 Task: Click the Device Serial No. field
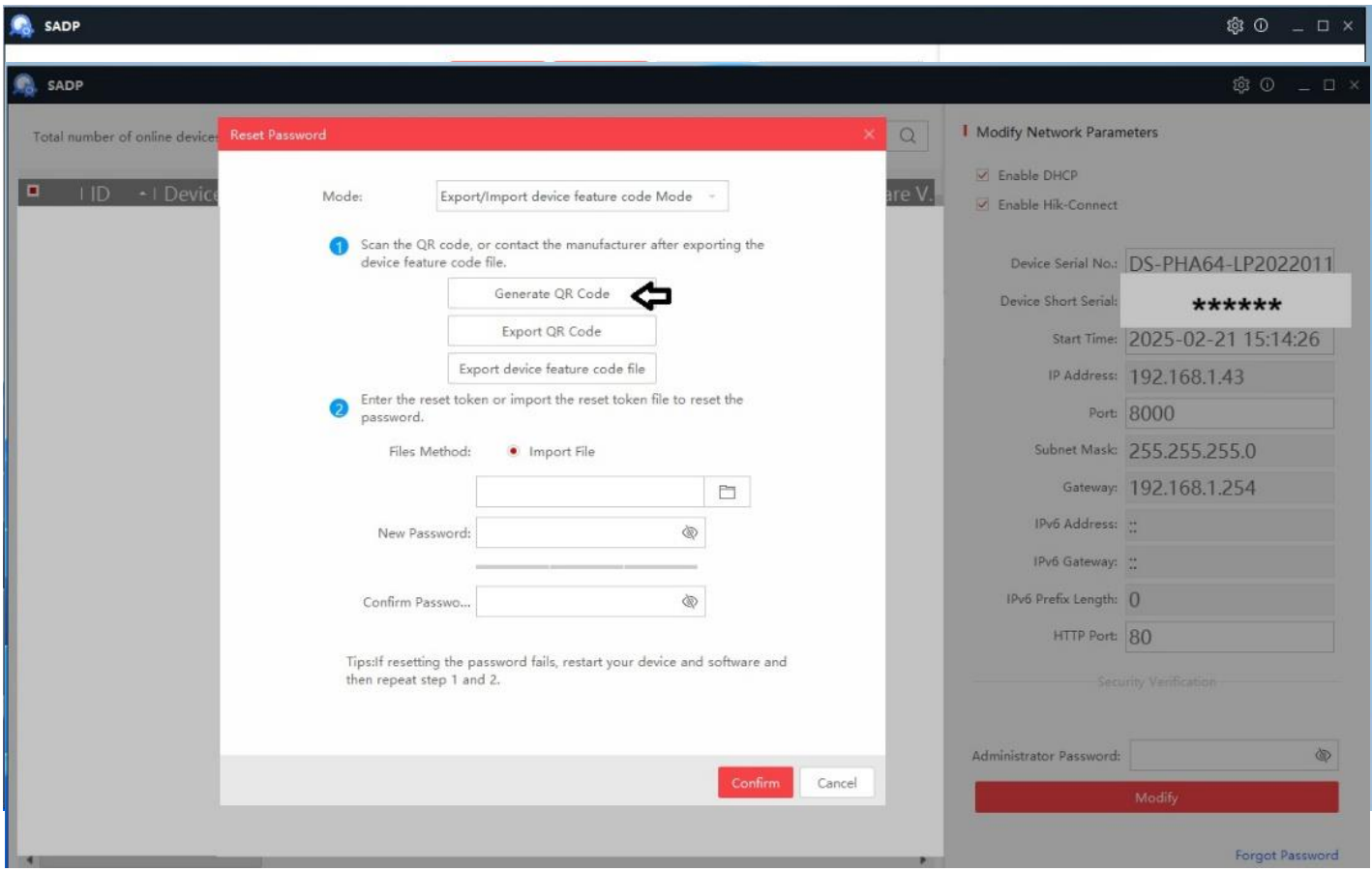click(x=1230, y=262)
